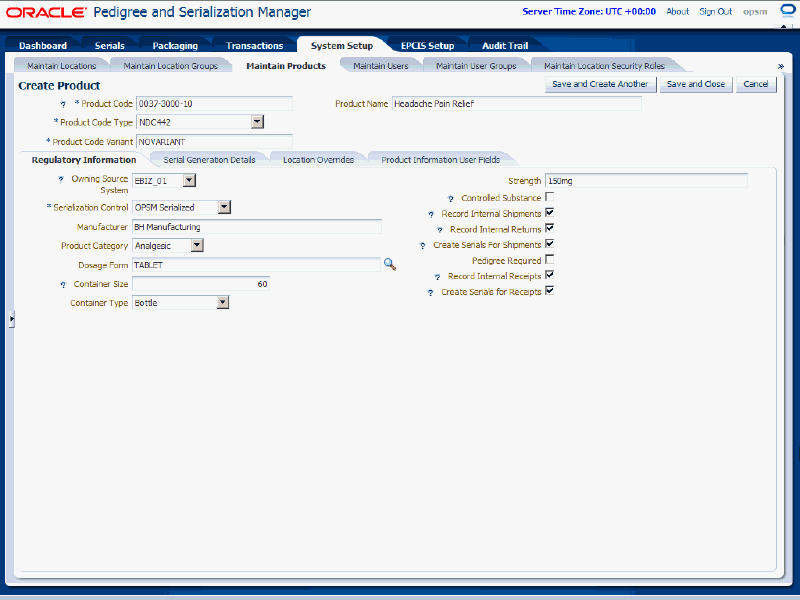Expand the collapsed left side panel
This screenshot has width=800, height=600.
[x=11, y=319]
